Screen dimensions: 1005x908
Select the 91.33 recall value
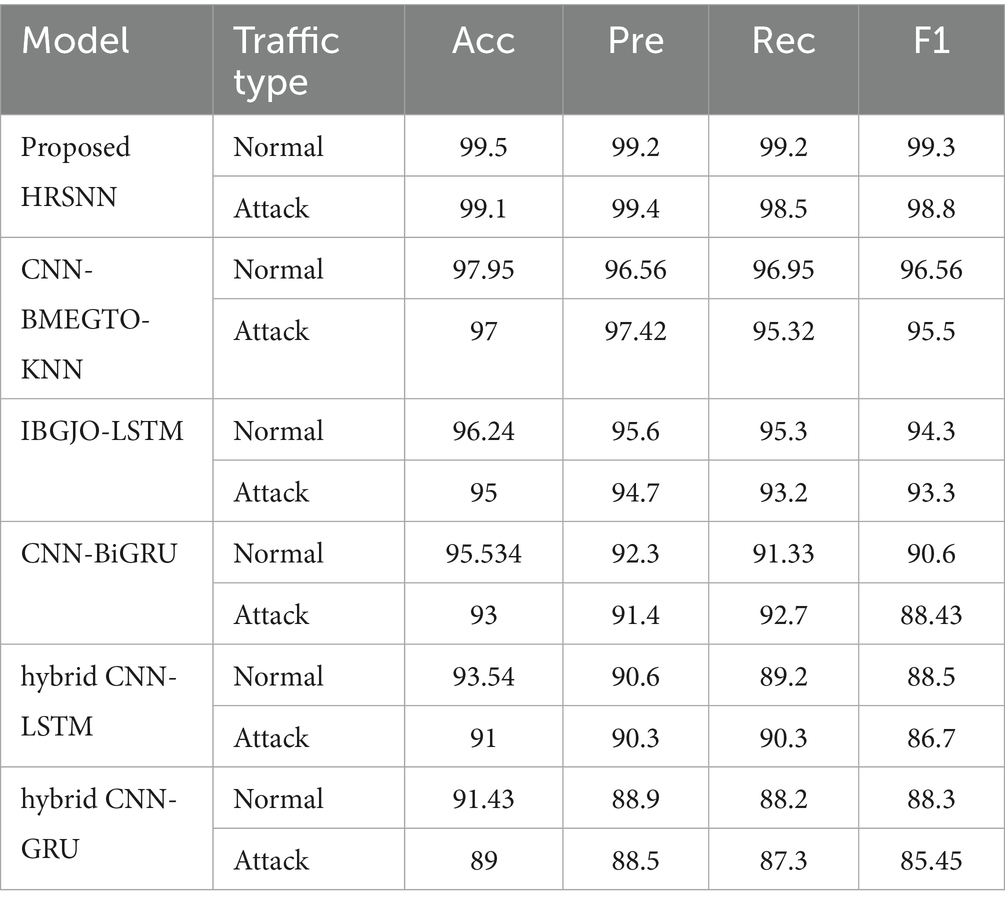(783, 554)
